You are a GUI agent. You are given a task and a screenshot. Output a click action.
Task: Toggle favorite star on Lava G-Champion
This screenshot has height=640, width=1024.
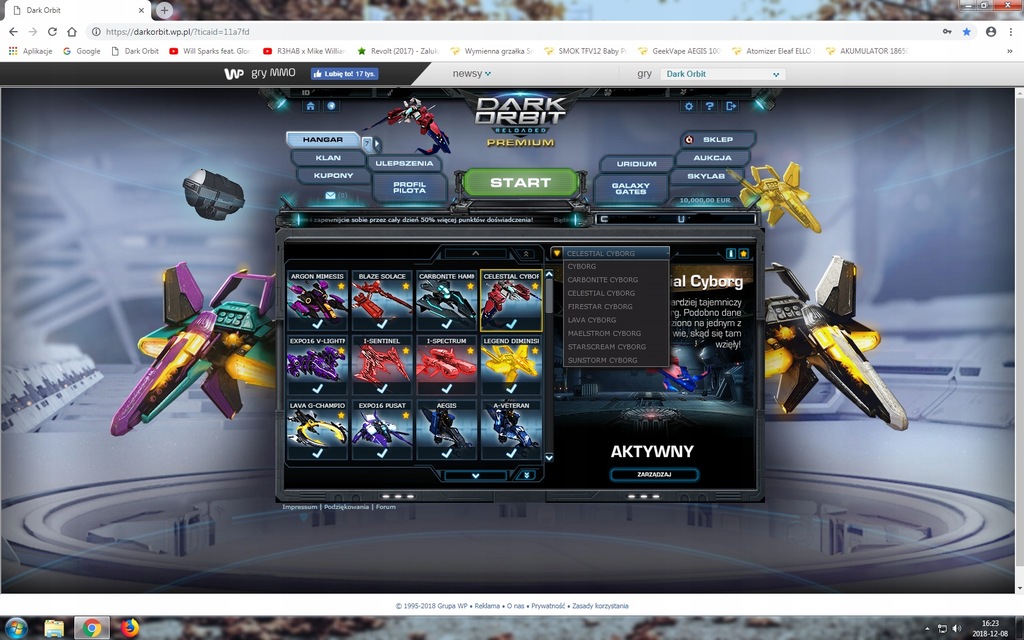(341, 415)
